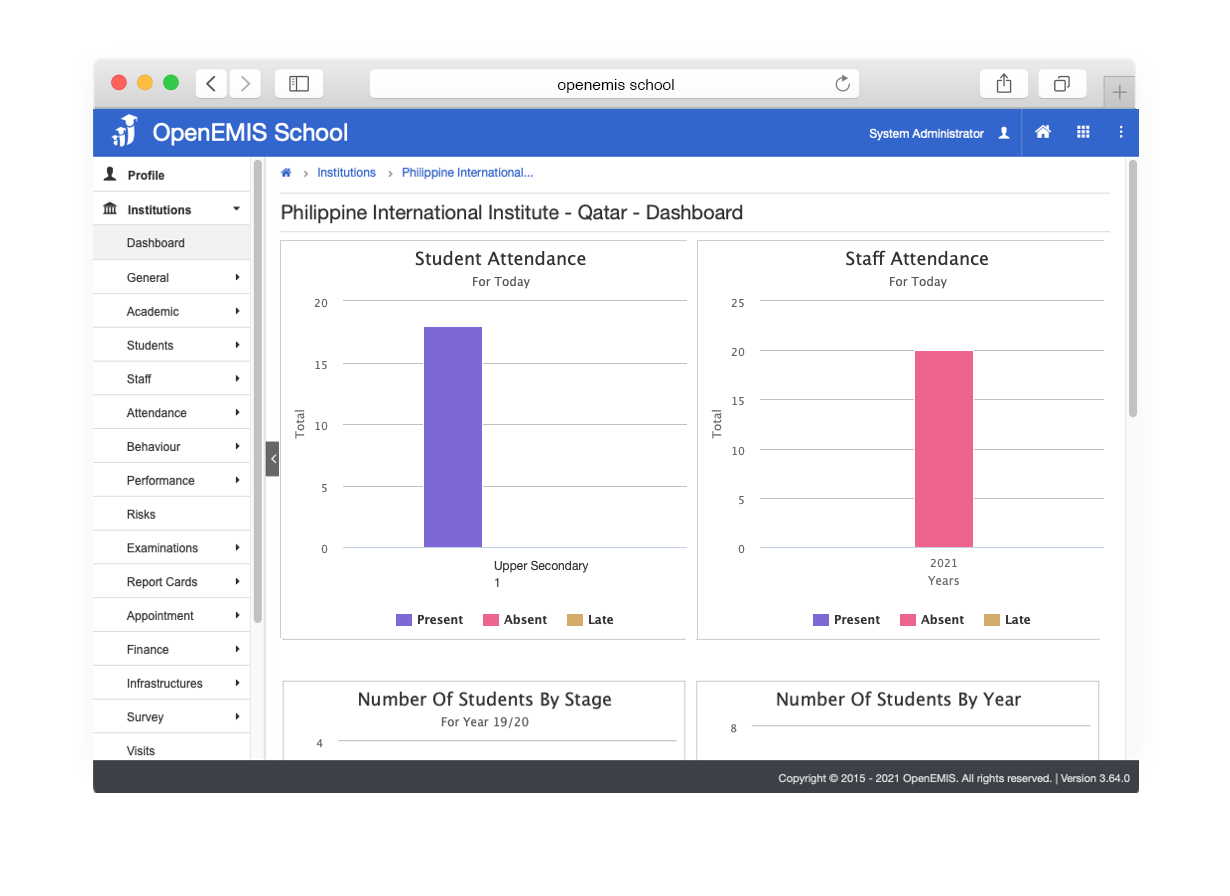This screenshot has height=896, width=1230.
Task: Expand the Examinations submenu arrow
Action: 238,548
